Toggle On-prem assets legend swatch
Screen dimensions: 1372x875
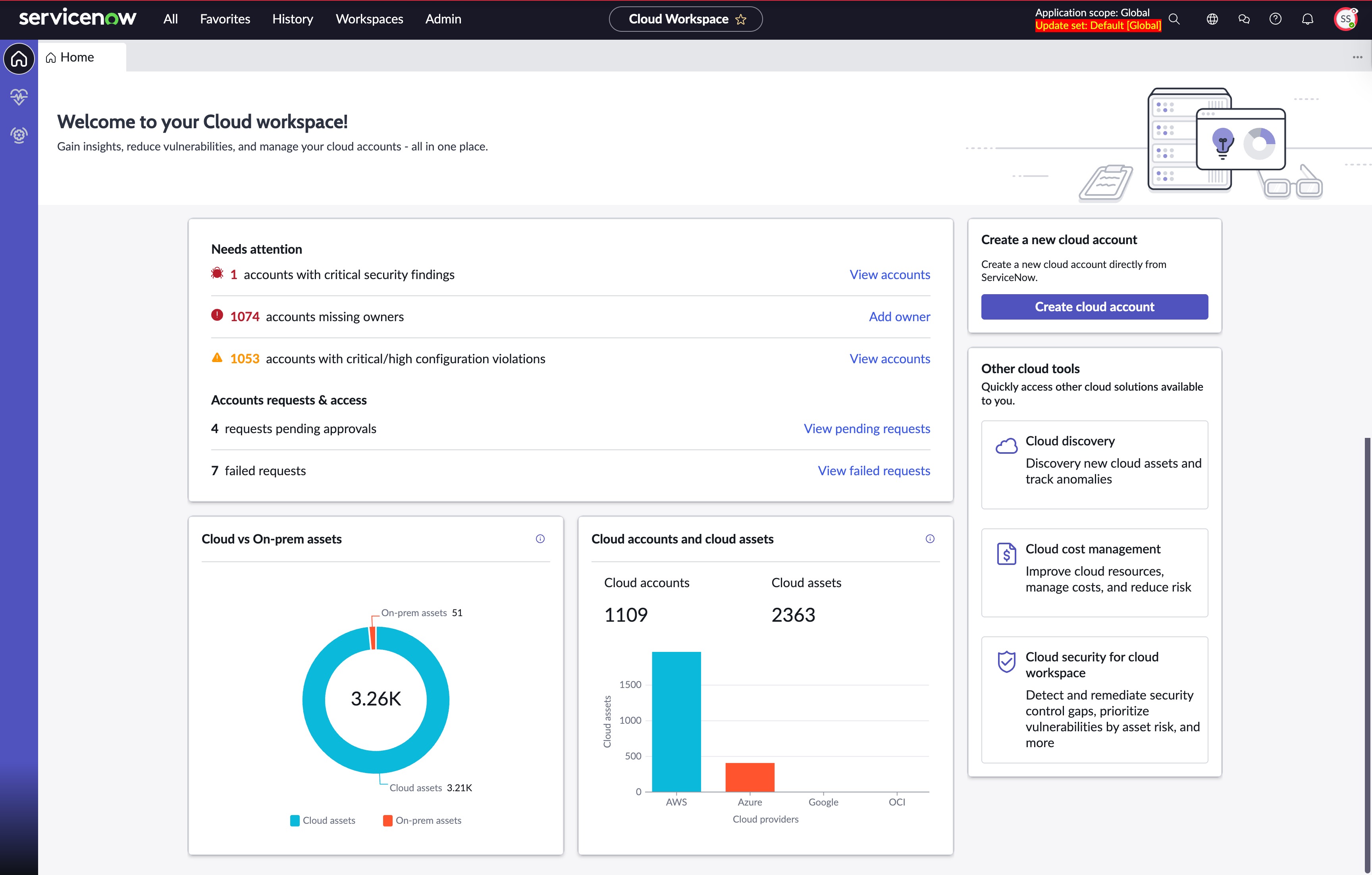387,820
